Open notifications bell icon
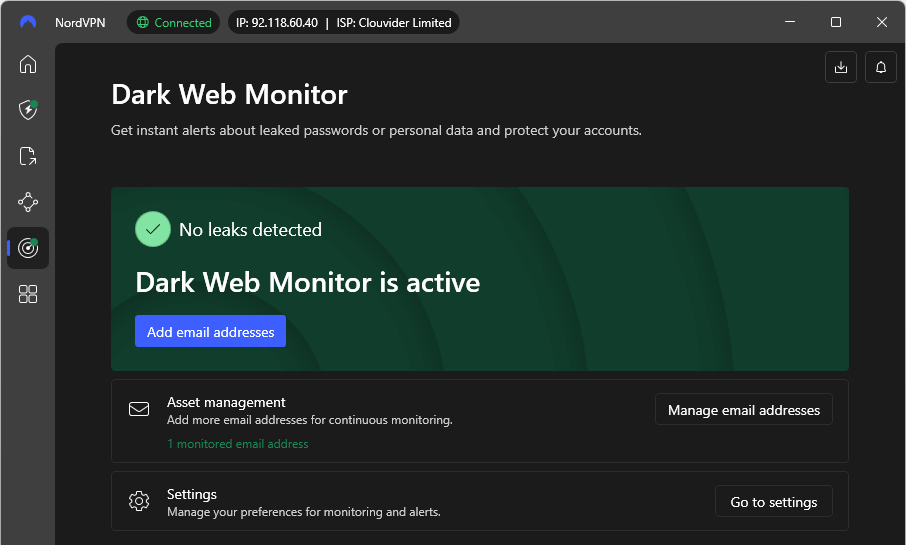Viewport: 906px width, 545px height. (x=881, y=67)
